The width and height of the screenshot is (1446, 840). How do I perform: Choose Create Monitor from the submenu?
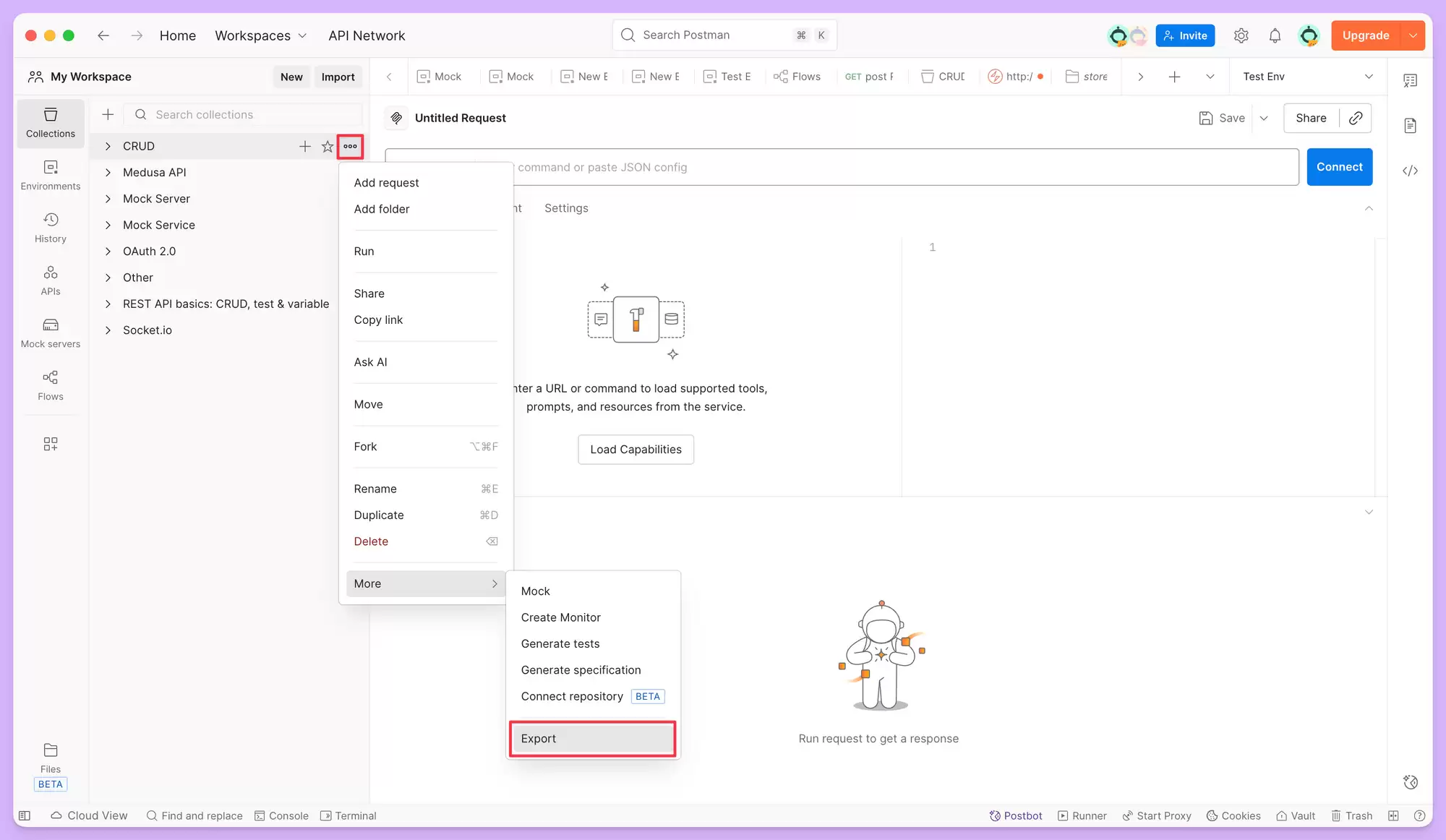pos(593,617)
